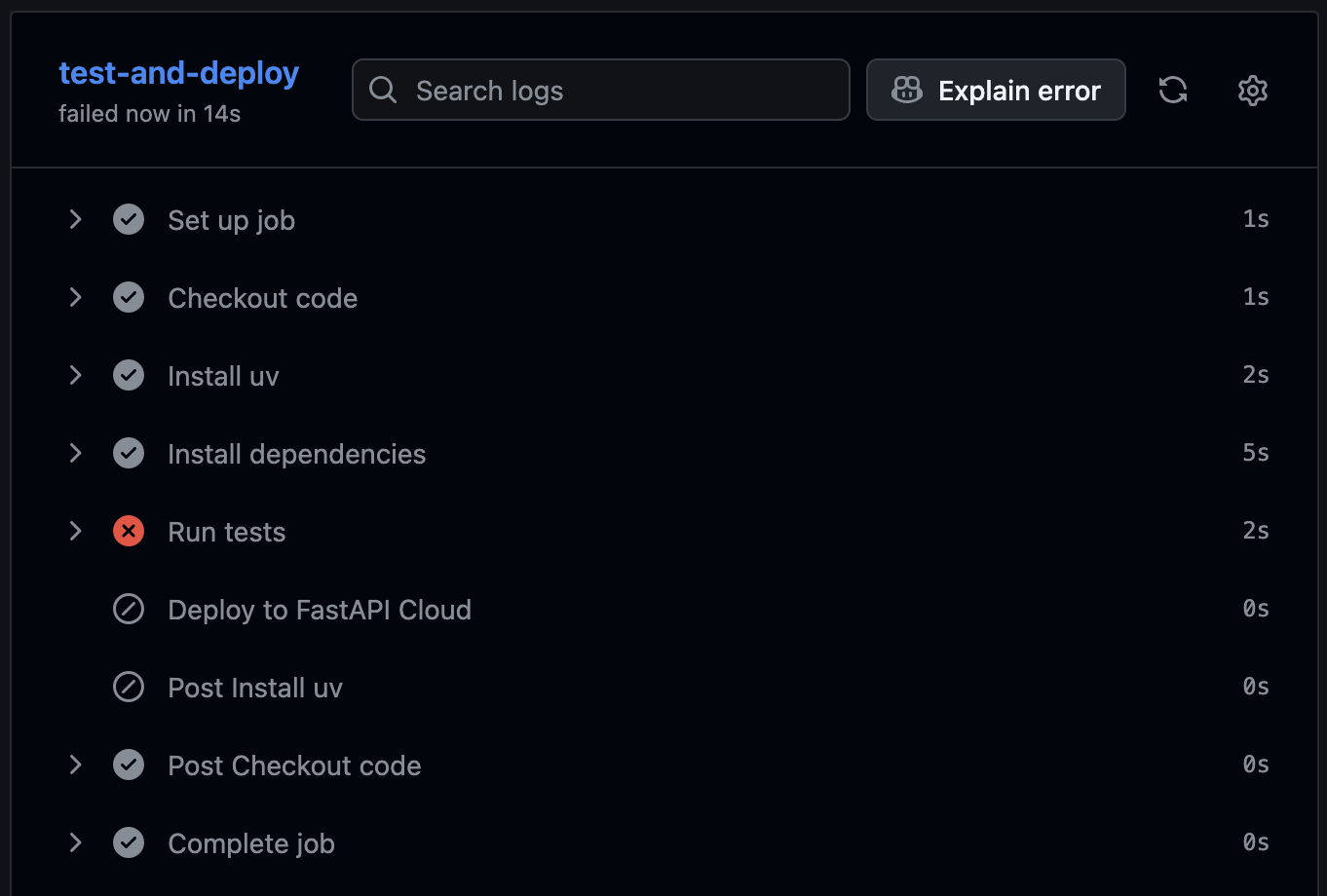Select the Run tests step label

(x=227, y=532)
